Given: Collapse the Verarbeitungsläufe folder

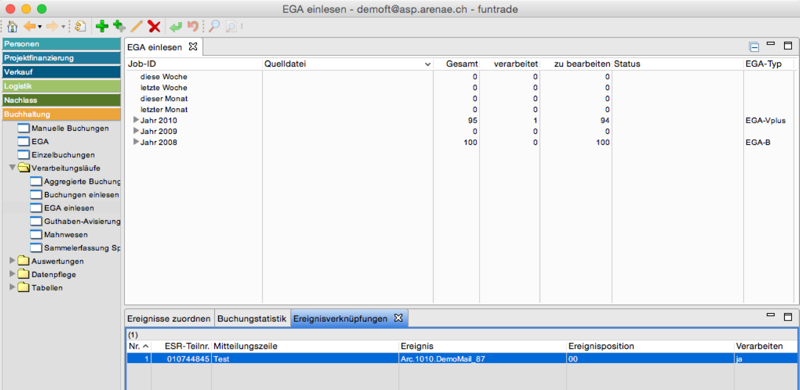Looking at the screenshot, I should tap(13, 167).
